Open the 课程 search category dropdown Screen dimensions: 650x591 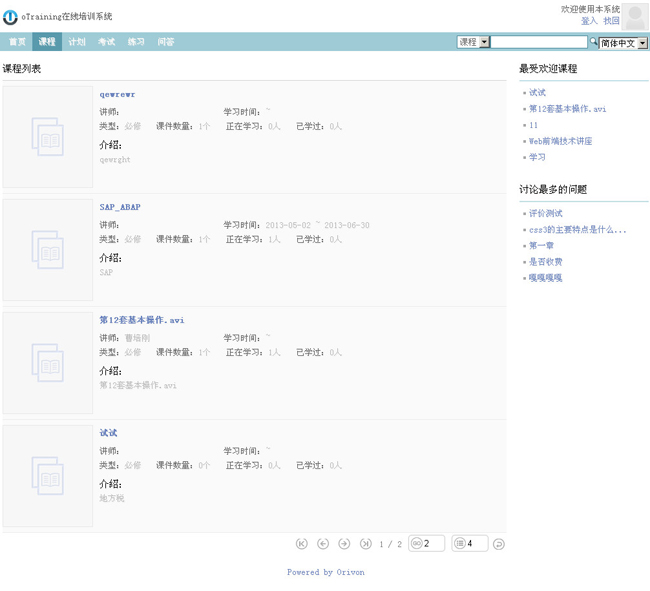473,42
